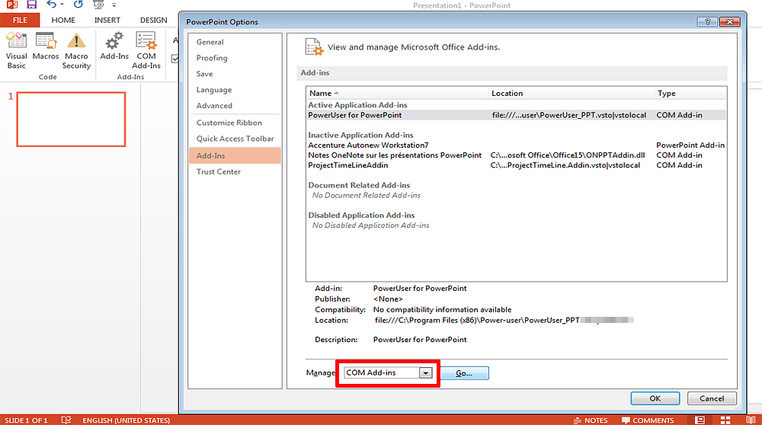This screenshot has height=425, width=762.
Task: Select ProjectTimeLineAddin row
Action: 516,165
